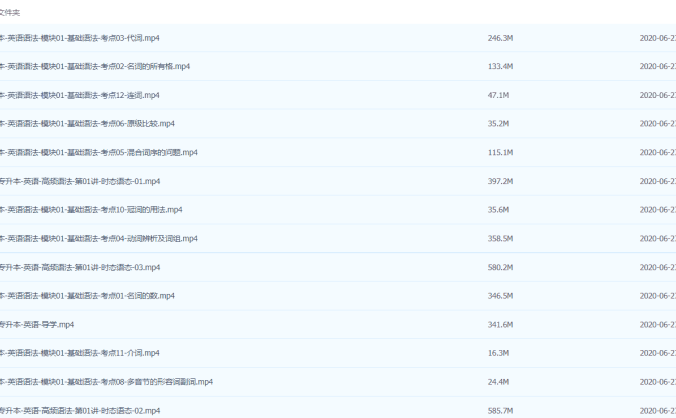Click the 考点12-连词.mp4 file name
Image resolution: width=676 pixels, height=418 pixels.
(80, 95)
